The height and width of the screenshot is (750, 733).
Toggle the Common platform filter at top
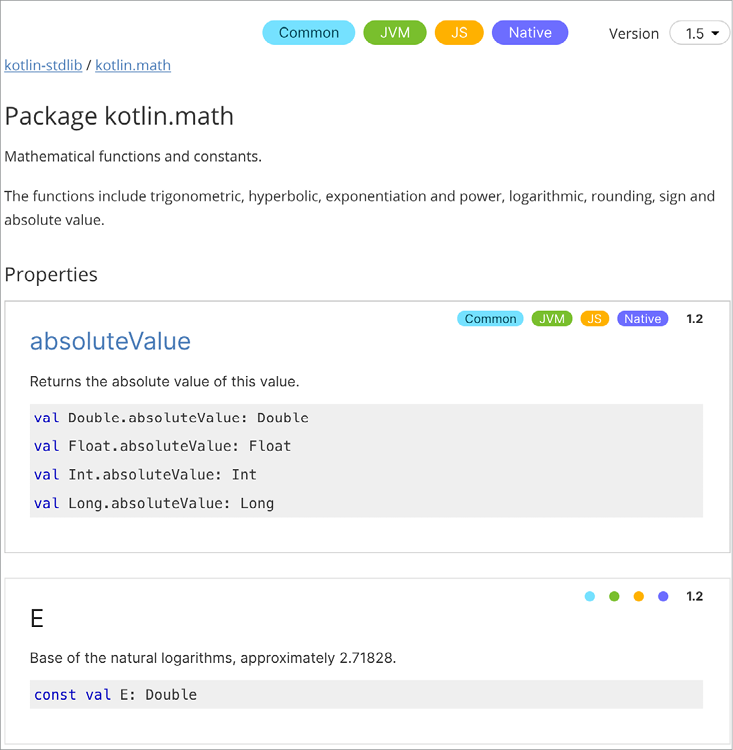(308, 33)
